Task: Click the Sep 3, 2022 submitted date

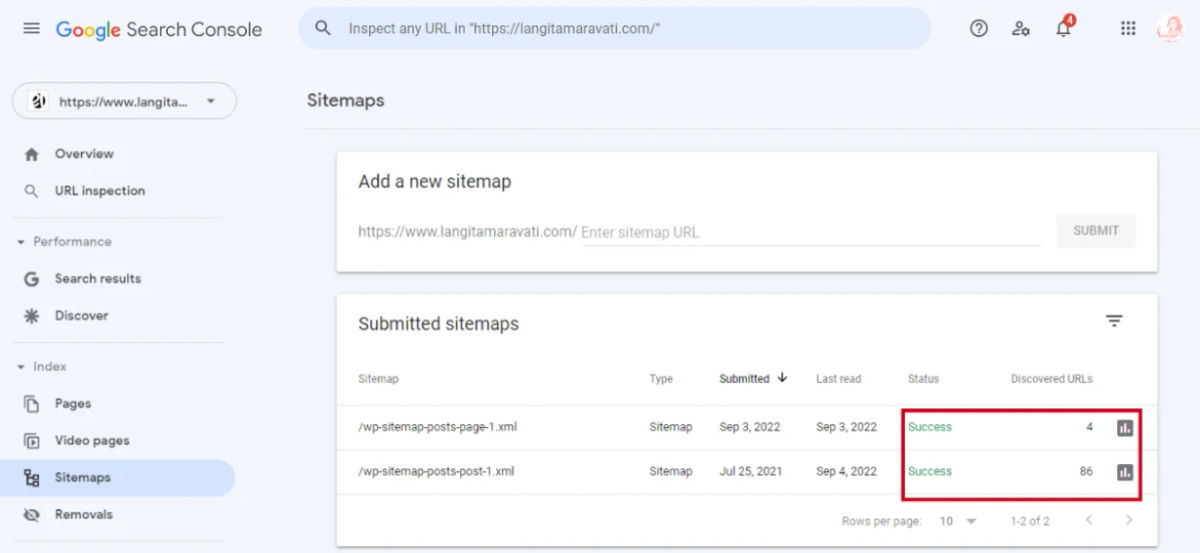Action: (749, 427)
